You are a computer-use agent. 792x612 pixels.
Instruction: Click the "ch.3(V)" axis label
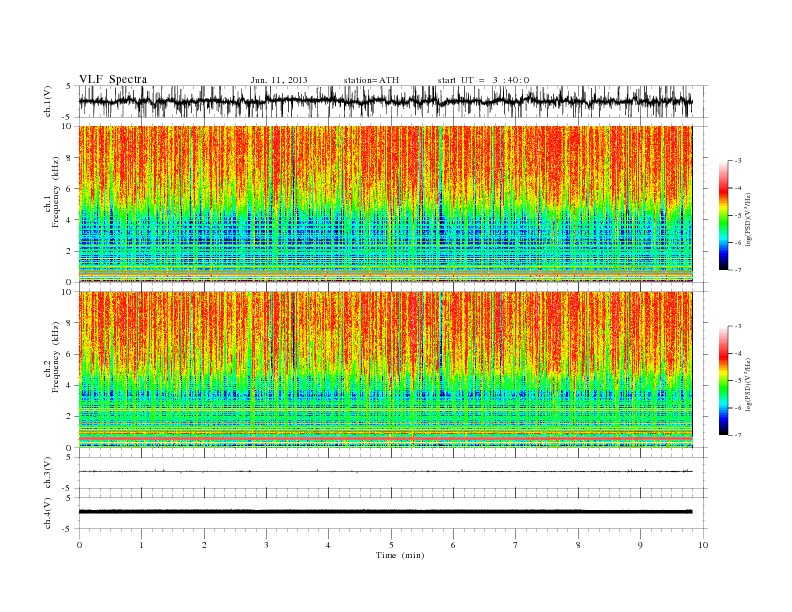[48, 473]
